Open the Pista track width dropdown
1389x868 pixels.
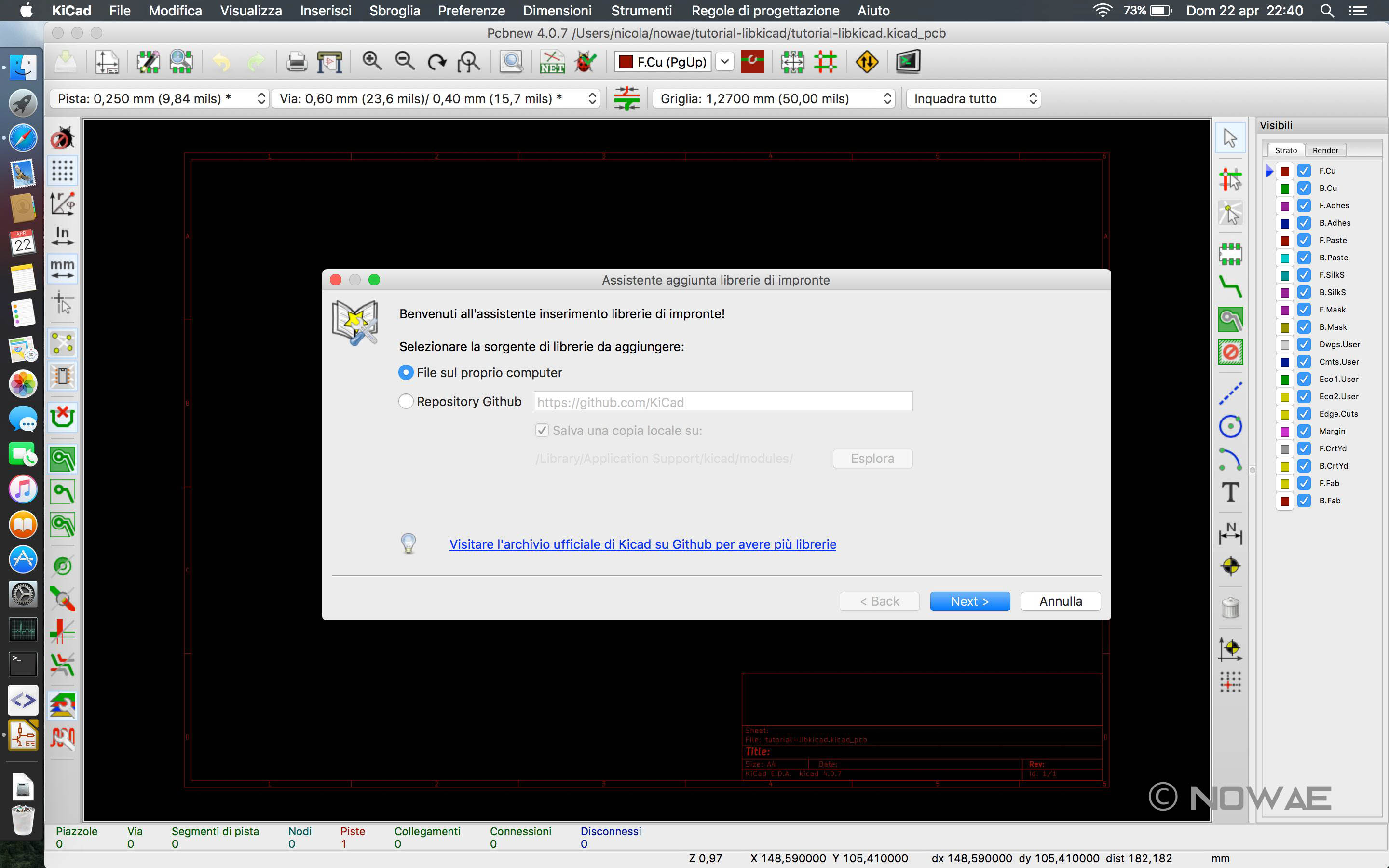click(160, 99)
